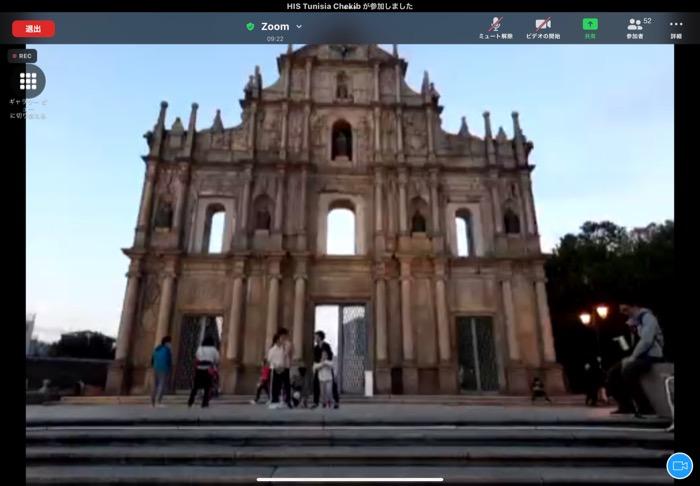
Task: Open meeting info via Zoom title text
Action: [275, 26]
